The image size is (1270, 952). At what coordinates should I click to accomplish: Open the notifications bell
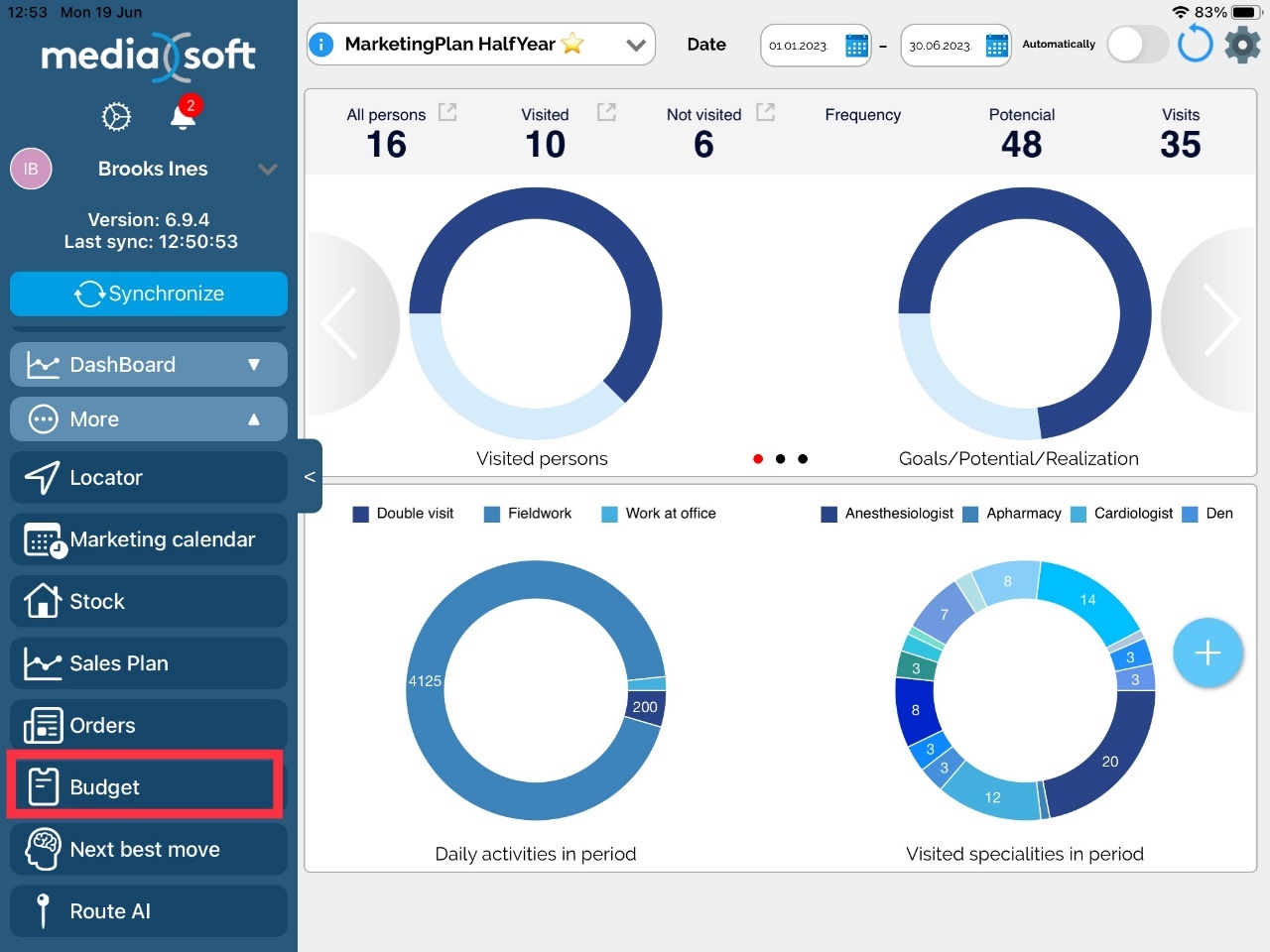[183, 115]
